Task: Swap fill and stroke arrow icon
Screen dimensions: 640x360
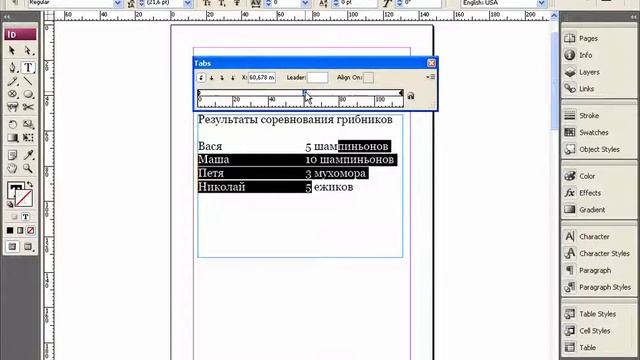Action: 30,184
